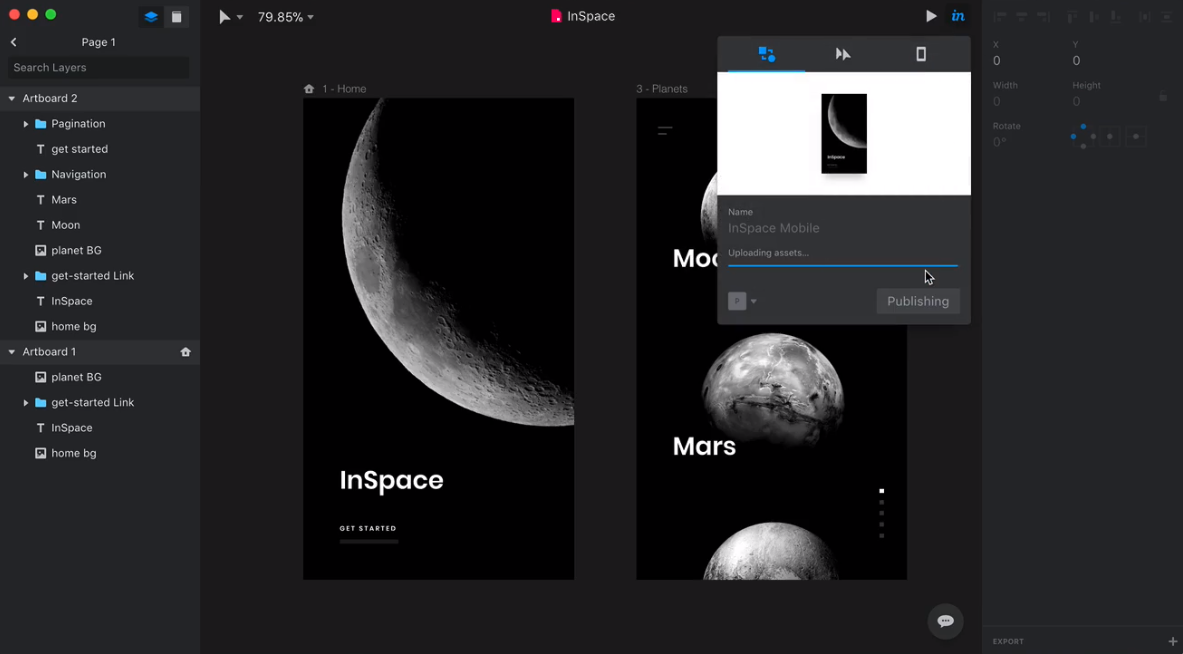1183x654 pixels.
Task: Toggle the pin-to-edges constraint control
Action: 1083,137
